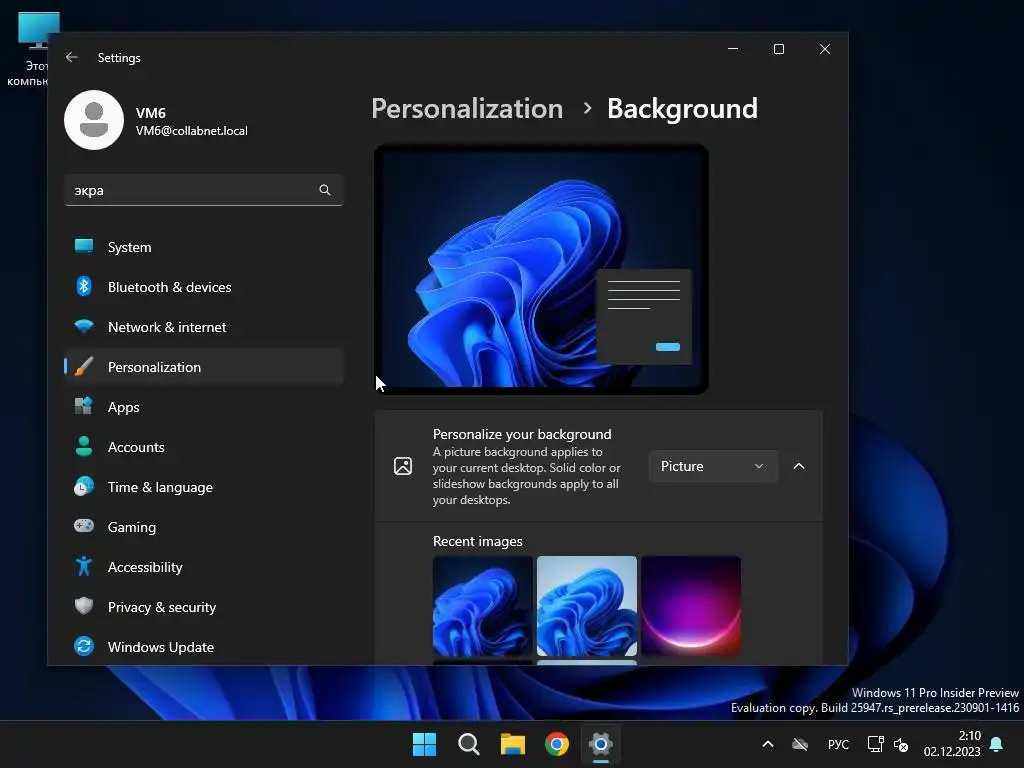Image resolution: width=1024 pixels, height=768 pixels.
Task: Click the Privacy & security shield icon
Action: pos(84,606)
